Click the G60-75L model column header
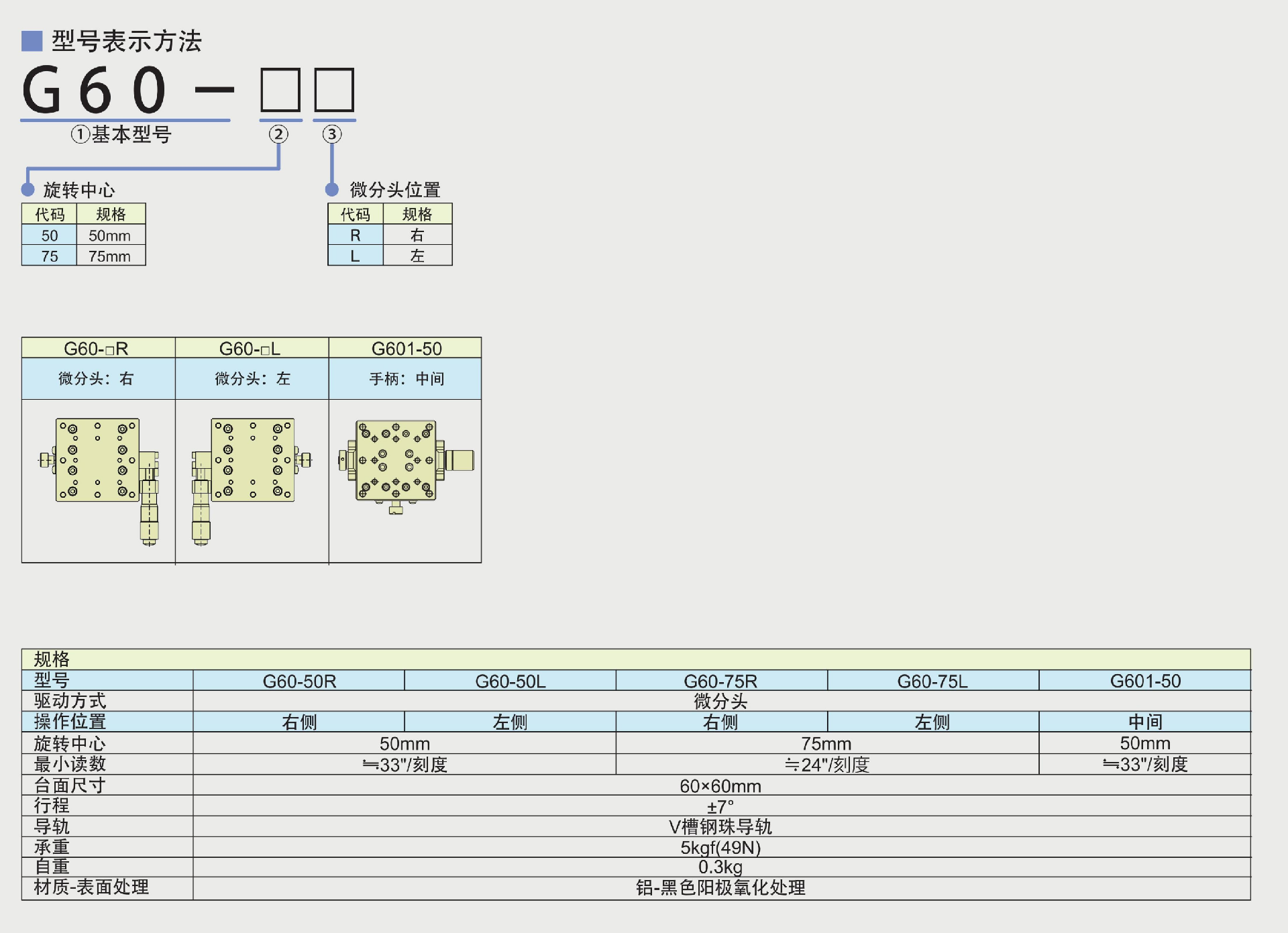Viewport: 1288px width, 933px height. pos(932,681)
